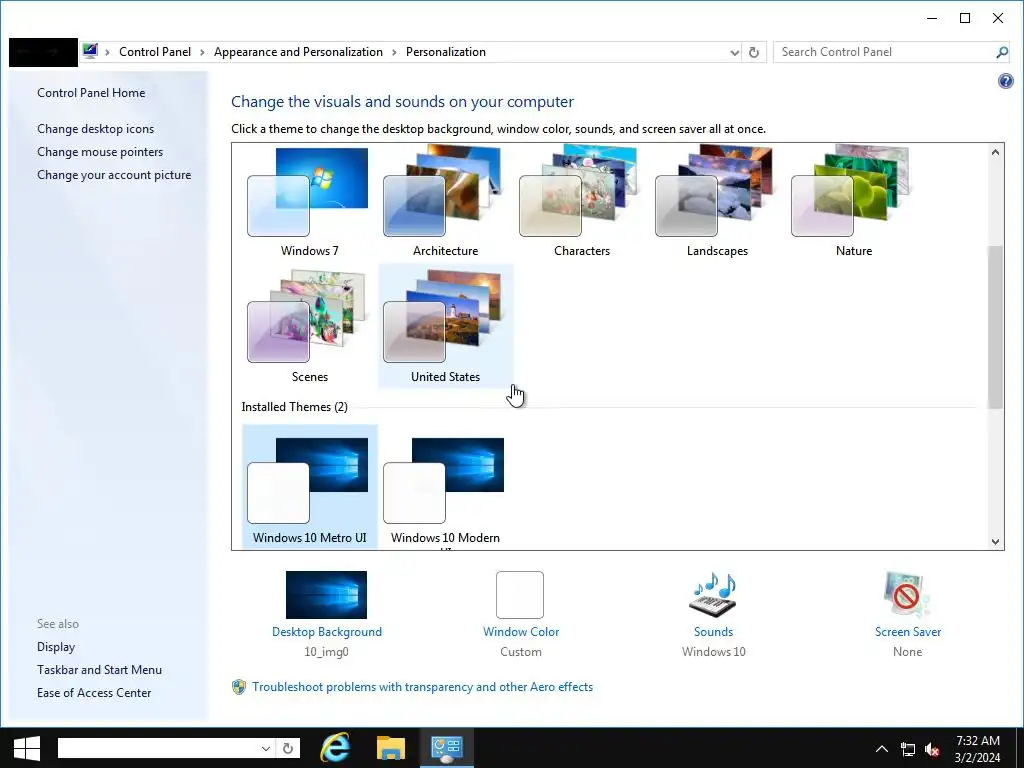Click the shield icon beside Troubleshoot link

[239, 687]
